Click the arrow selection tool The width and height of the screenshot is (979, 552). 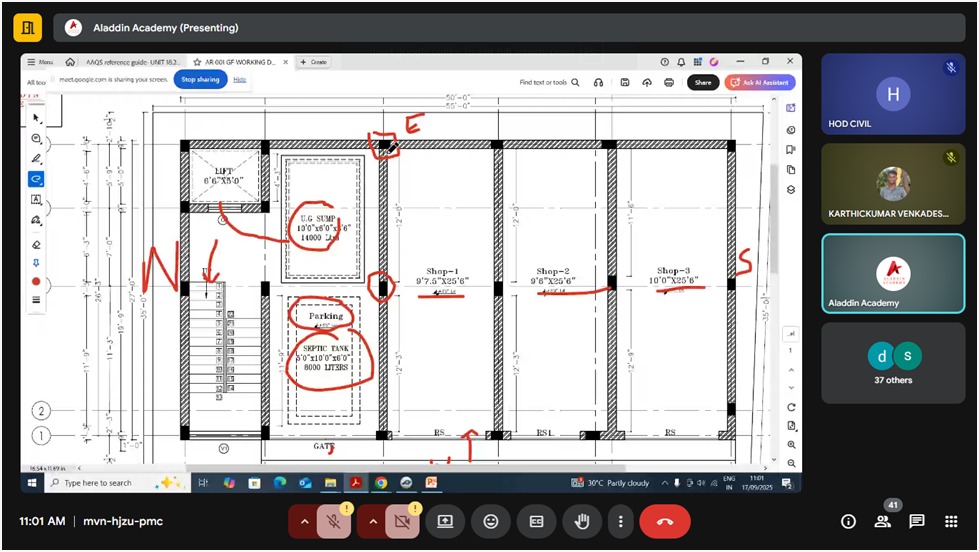point(37,118)
